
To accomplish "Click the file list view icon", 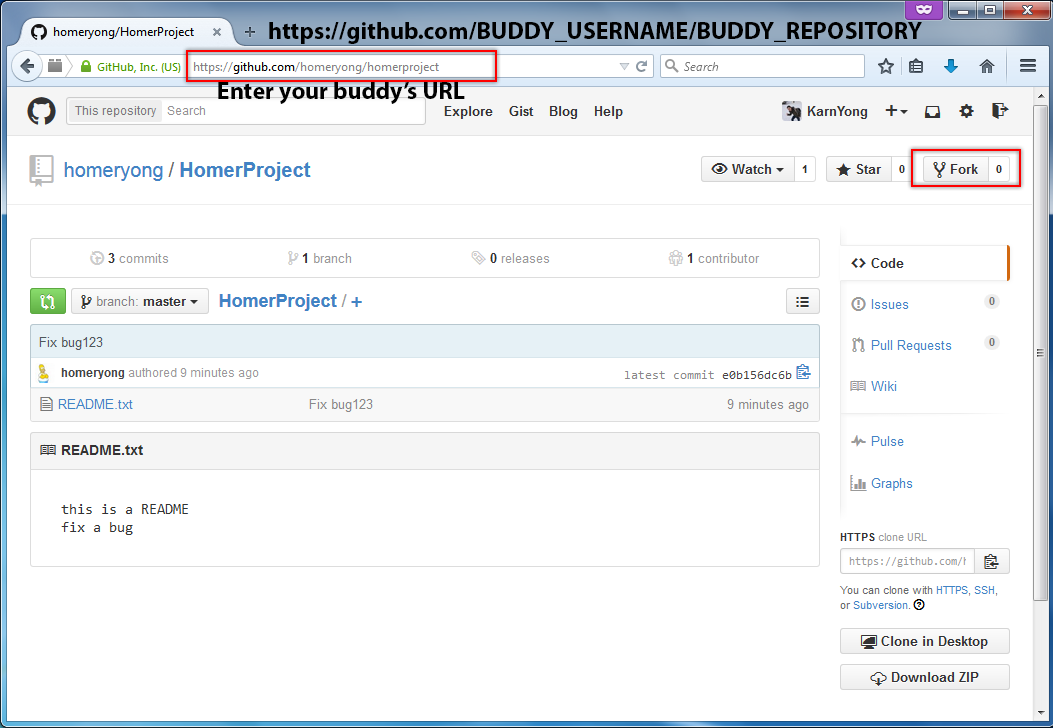I will tap(803, 301).
